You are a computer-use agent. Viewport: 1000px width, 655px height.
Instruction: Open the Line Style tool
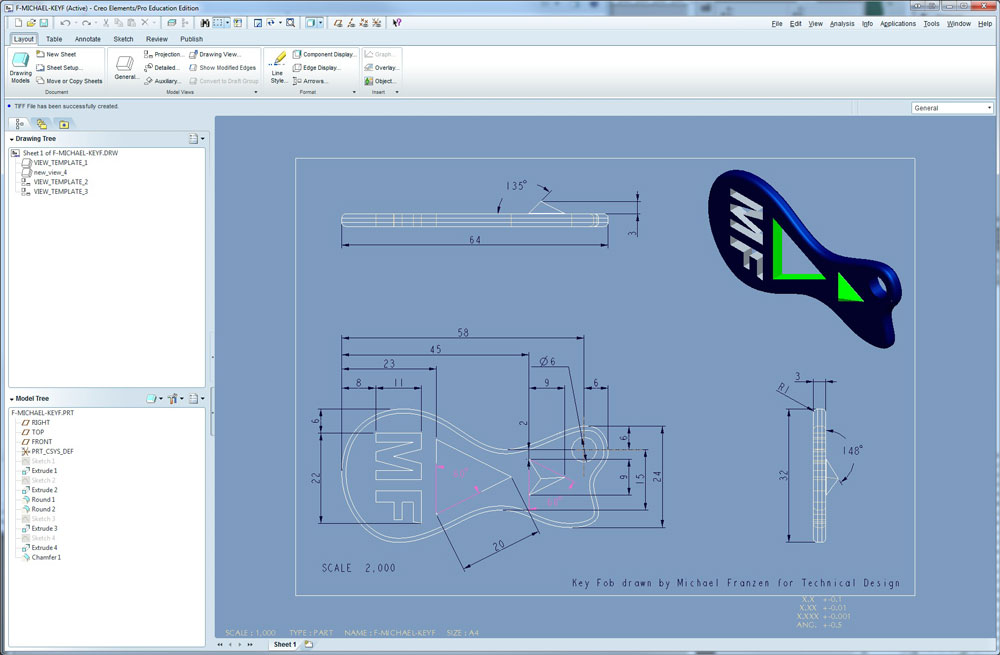click(x=277, y=68)
